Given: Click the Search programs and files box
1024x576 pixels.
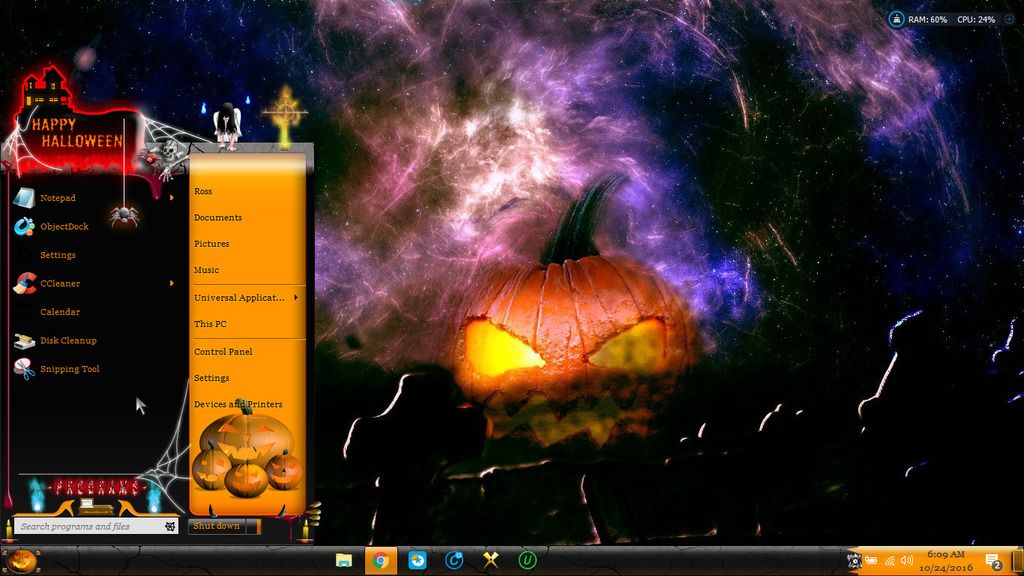Looking at the screenshot, I should point(88,526).
